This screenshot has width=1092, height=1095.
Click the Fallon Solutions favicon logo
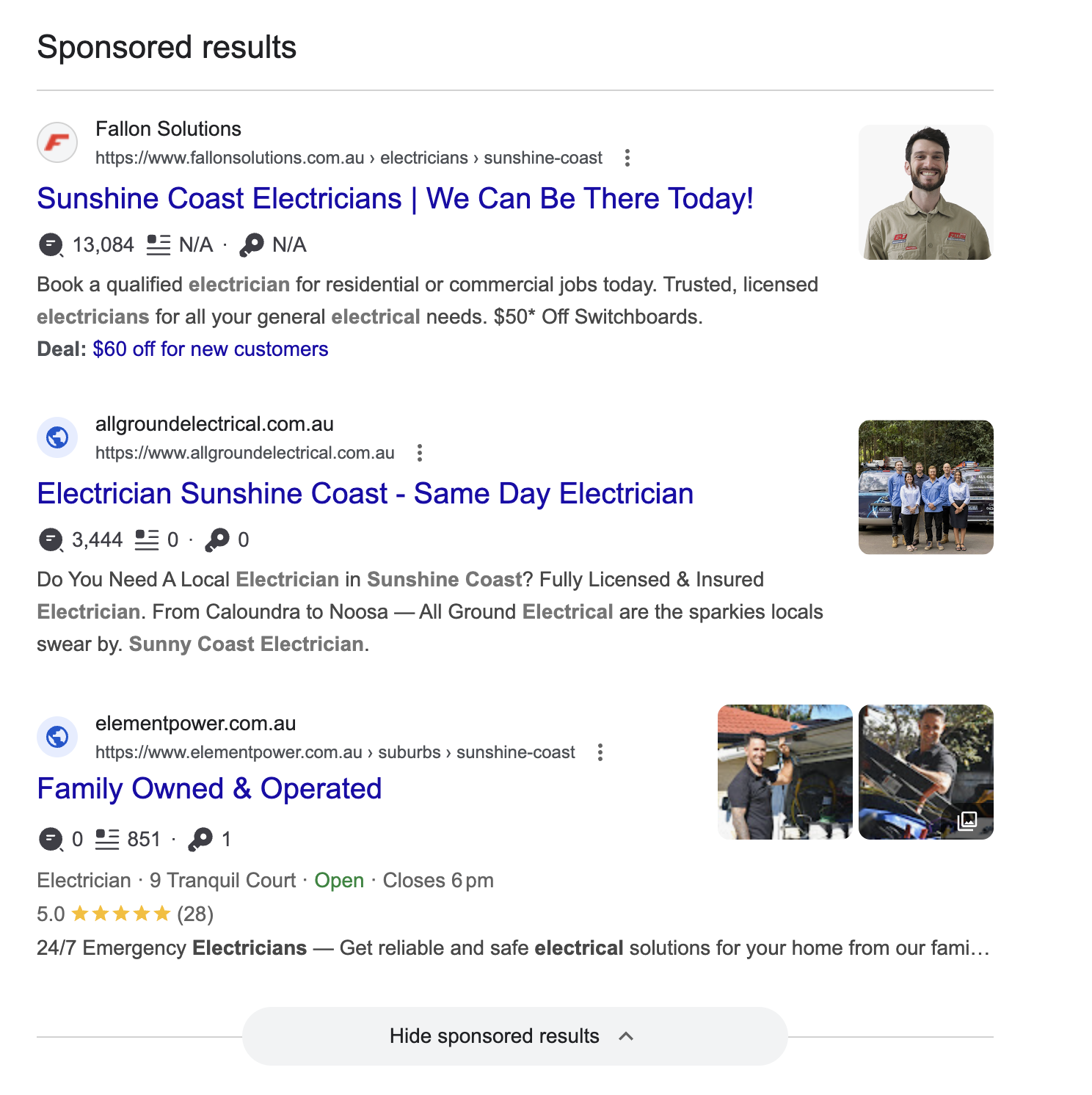tap(58, 144)
